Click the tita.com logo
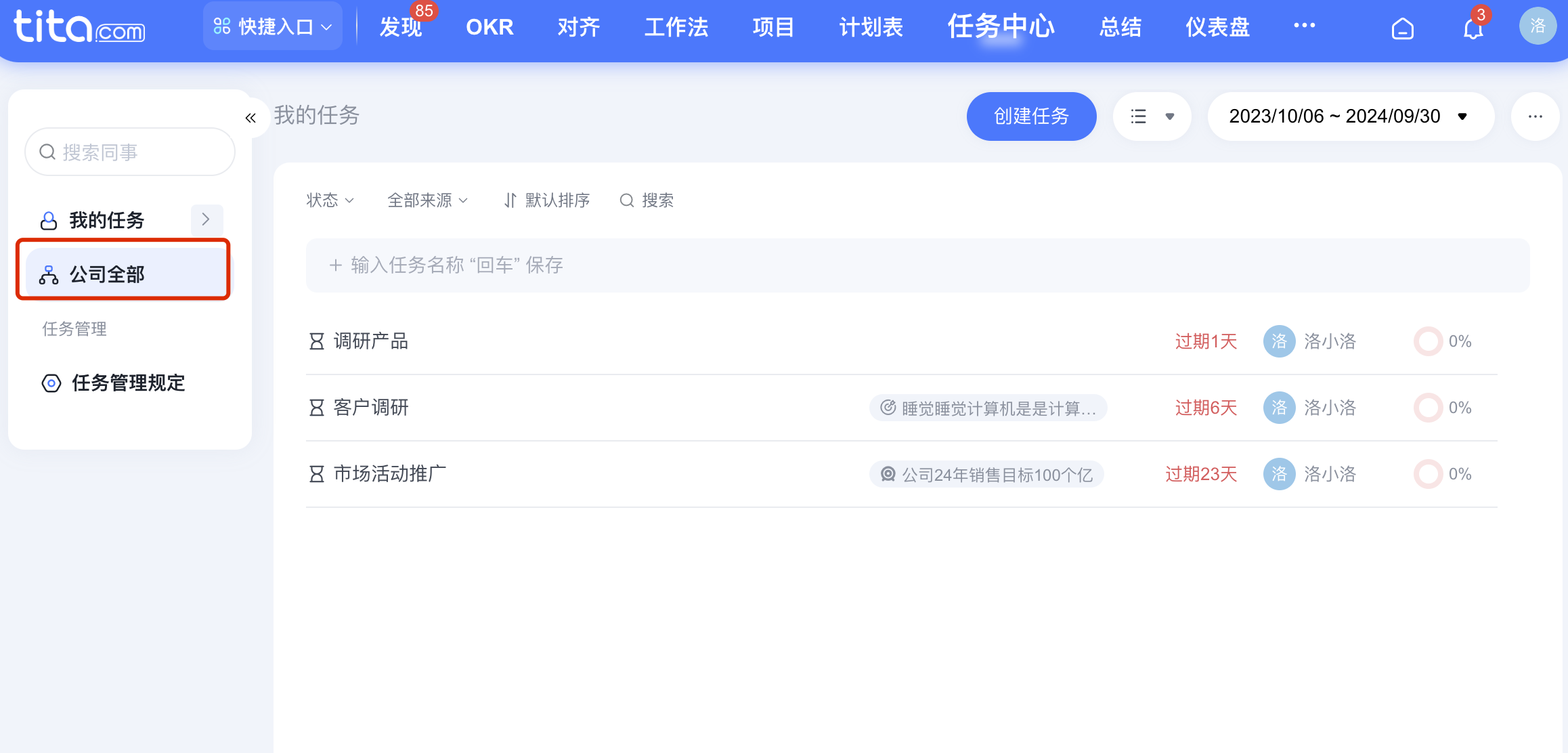 (x=79, y=26)
